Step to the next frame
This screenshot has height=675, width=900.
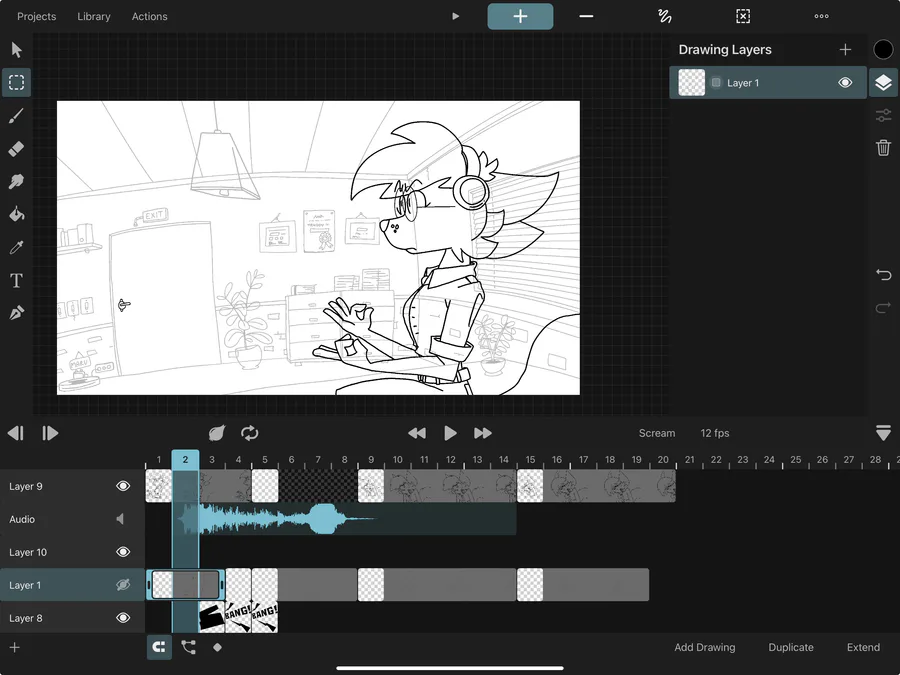(50, 433)
